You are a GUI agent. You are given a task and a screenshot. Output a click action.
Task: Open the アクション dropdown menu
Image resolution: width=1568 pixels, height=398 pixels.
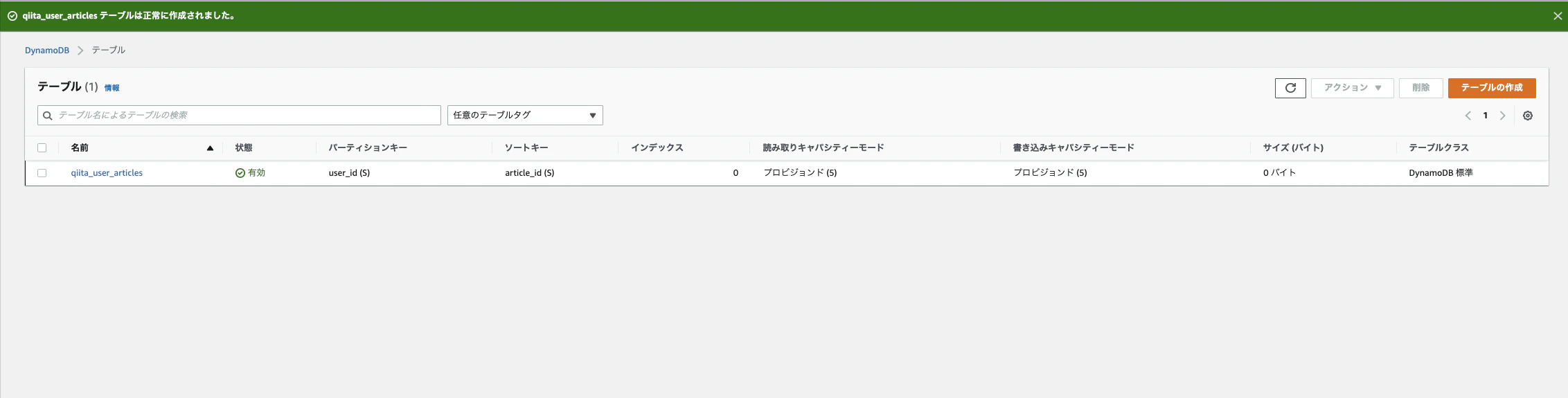click(1352, 88)
